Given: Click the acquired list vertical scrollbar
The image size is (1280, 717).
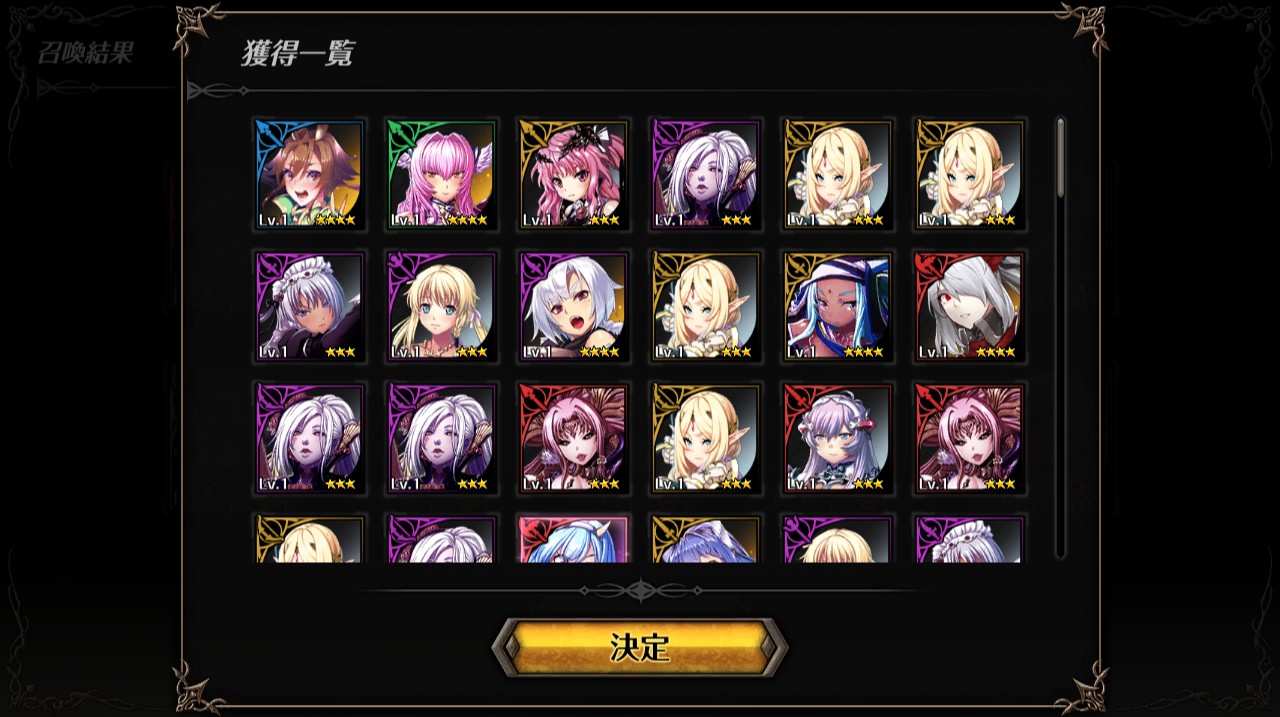Looking at the screenshot, I should click(1060, 338).
